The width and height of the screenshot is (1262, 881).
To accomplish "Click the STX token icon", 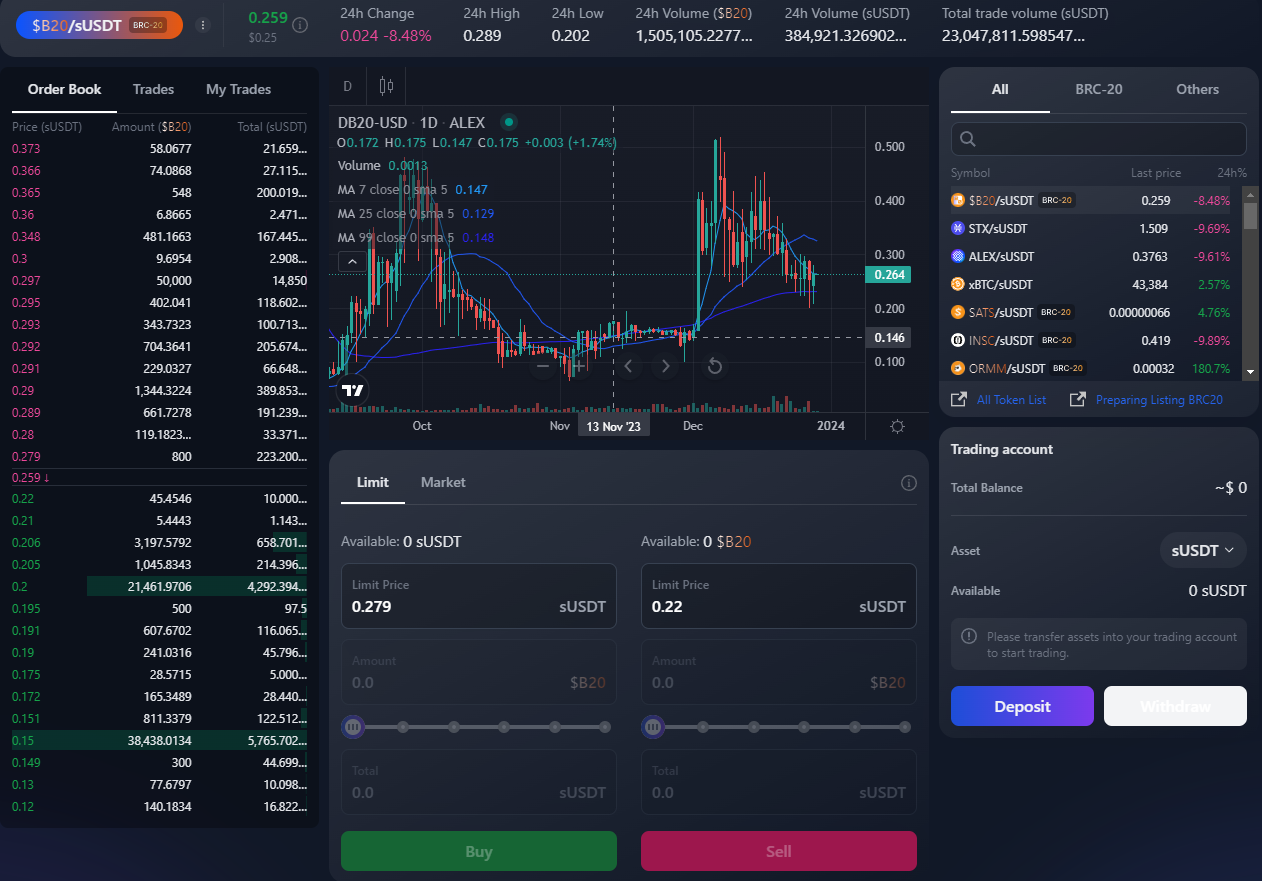I will tap(958, 228).
